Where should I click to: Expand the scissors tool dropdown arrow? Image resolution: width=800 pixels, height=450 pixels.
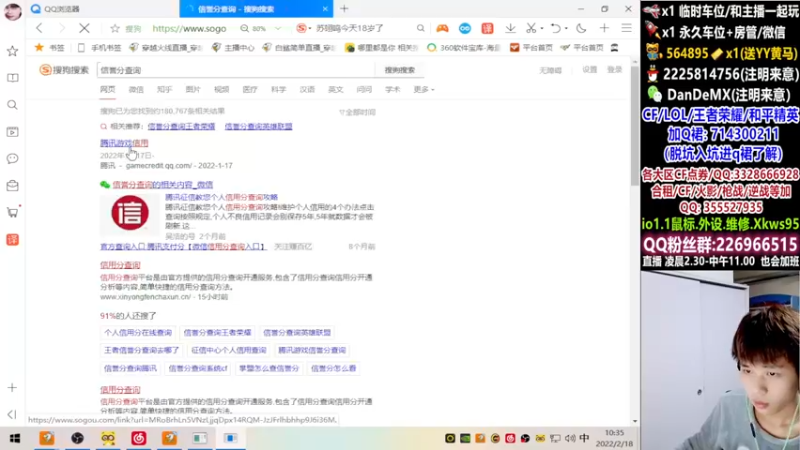(x=542, y=29)
